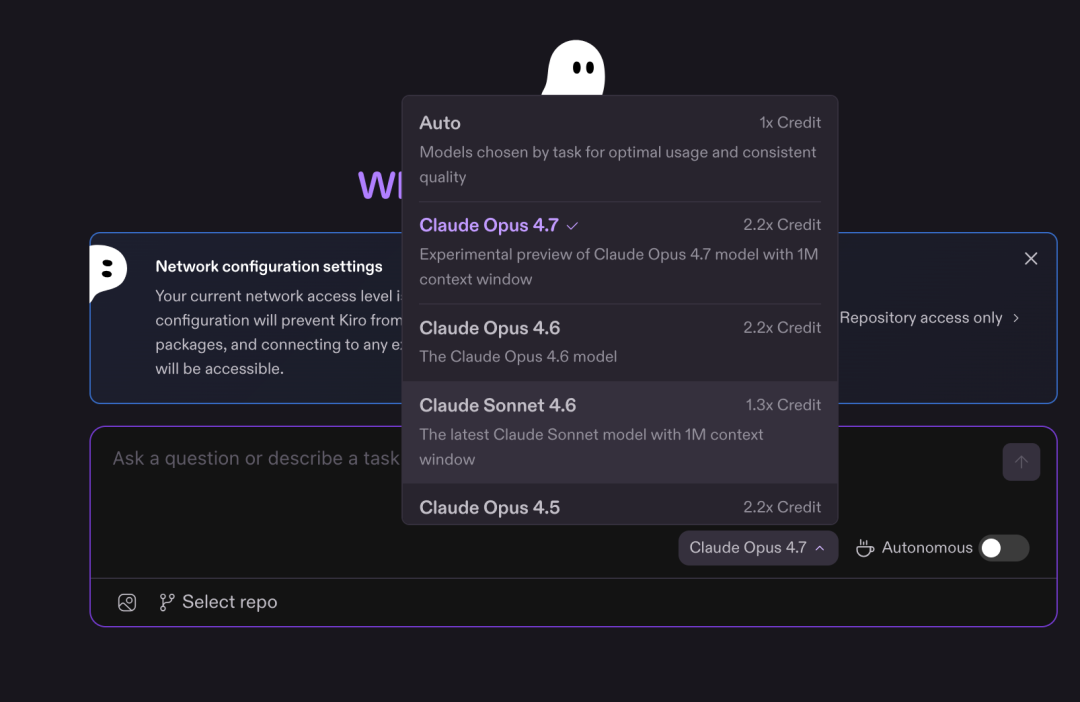Image resolution: width=1080 pixels, height=702 pixels.
Task: Choose Claude Opus 4.7 in model list
Action: pos(620,252)
